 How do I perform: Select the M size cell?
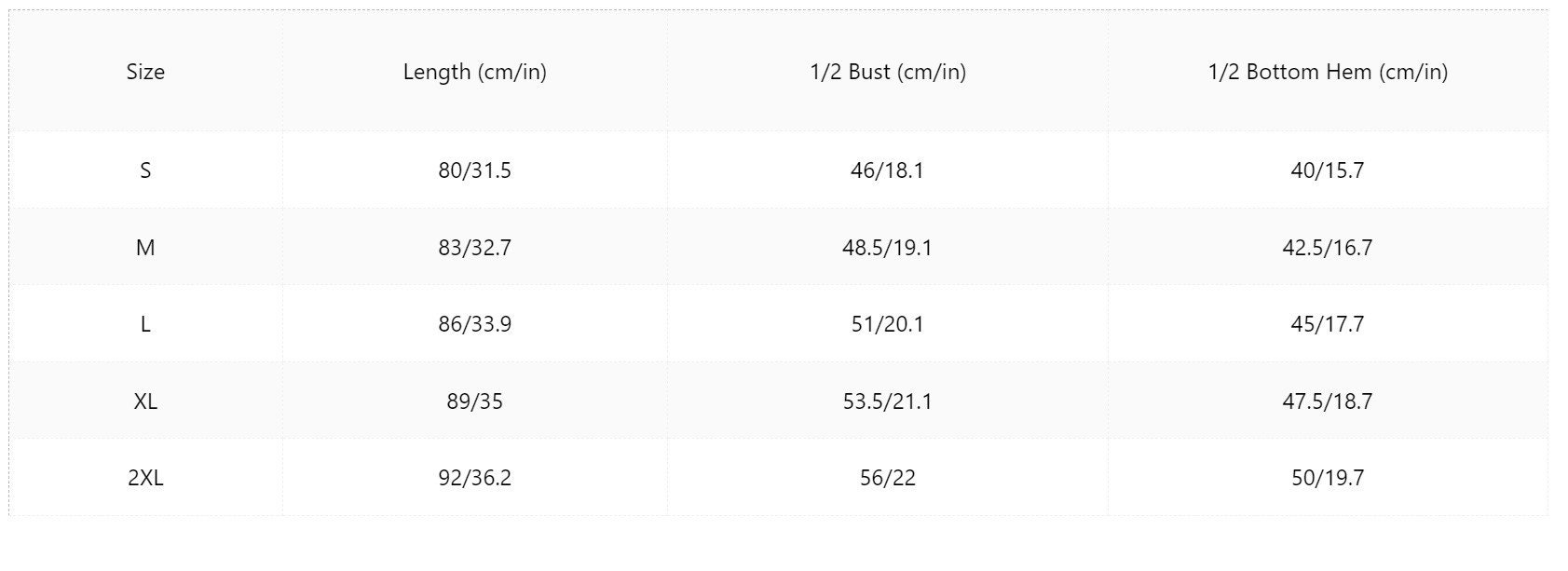tap(145, 248)
